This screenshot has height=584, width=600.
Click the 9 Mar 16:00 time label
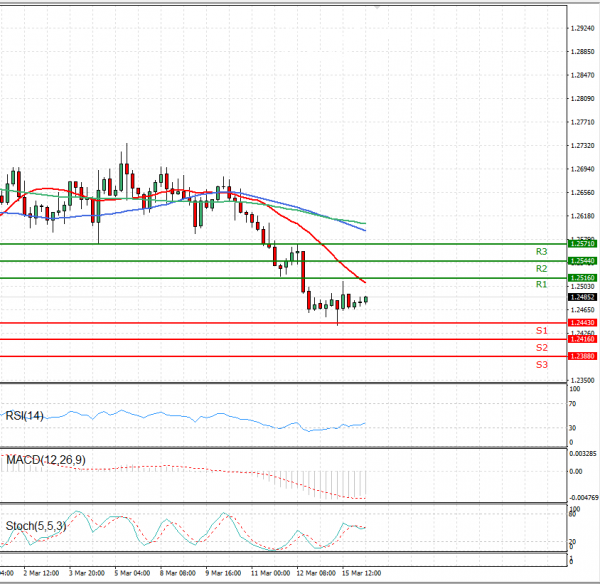tap(223, 573)
